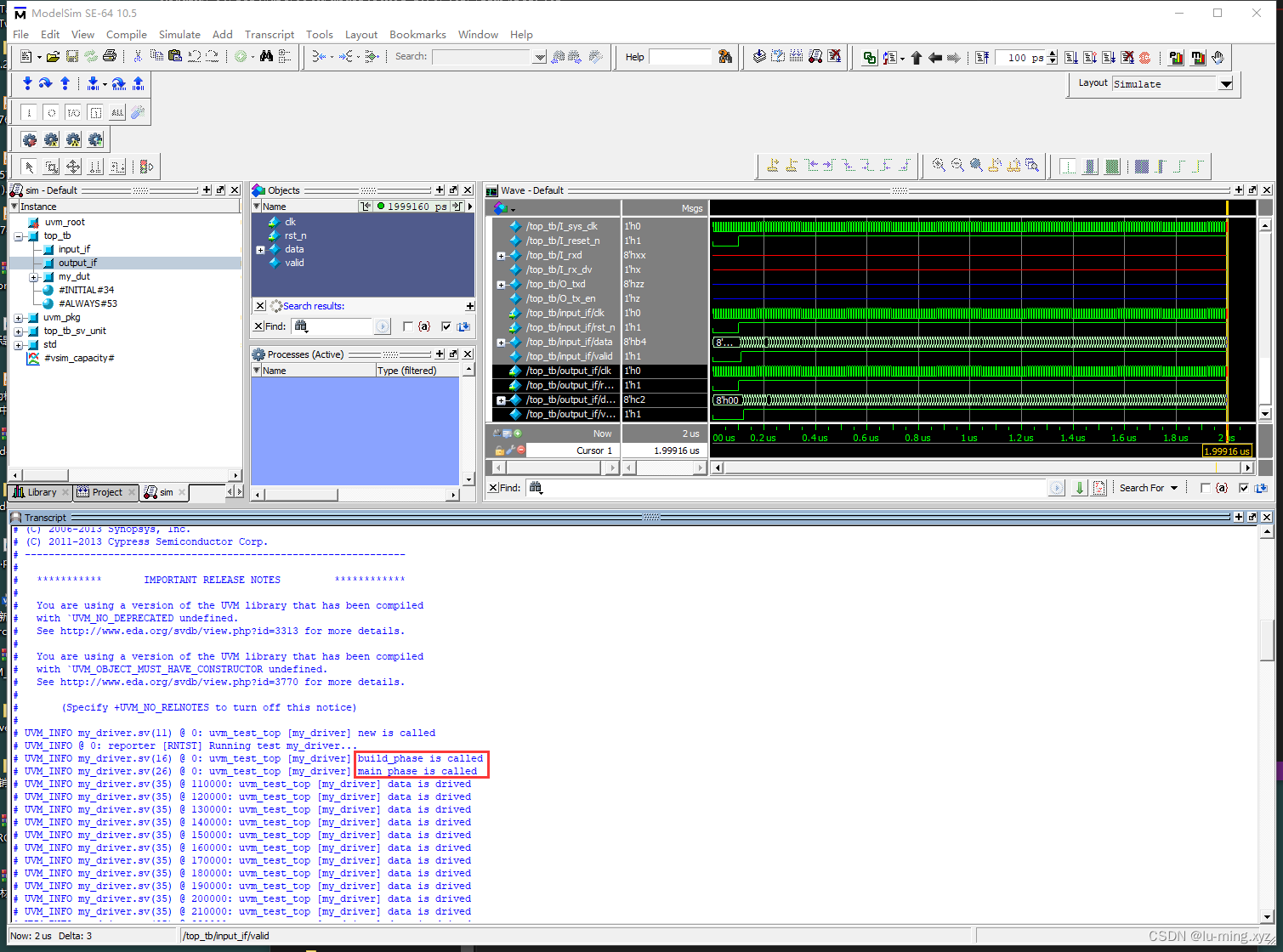This screenshot has height=952, width=1283.
Task: Click the Break simulation icon
Action: (x=1145, y=56)
